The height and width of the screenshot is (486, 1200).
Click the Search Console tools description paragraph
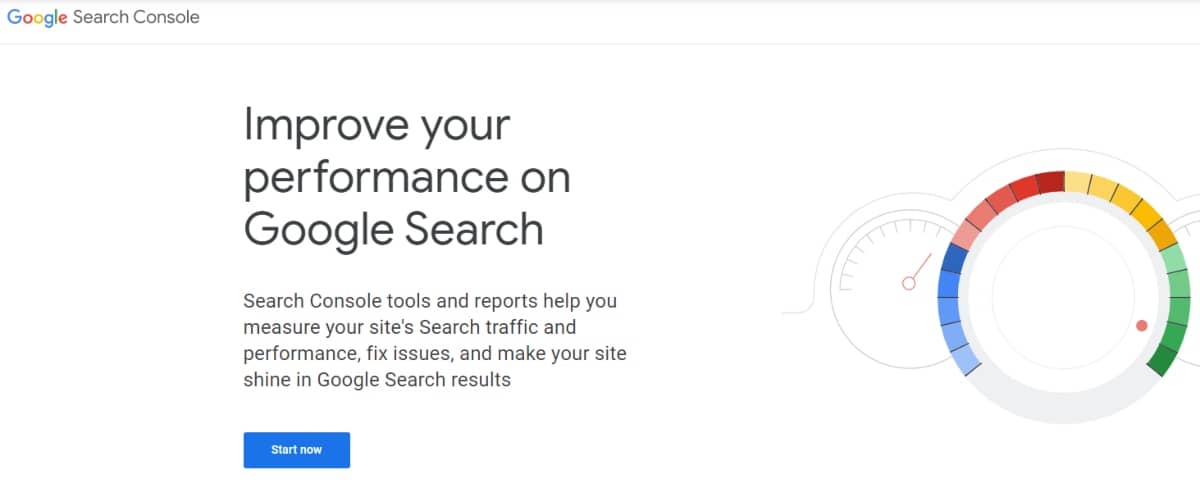coord(434,340)
